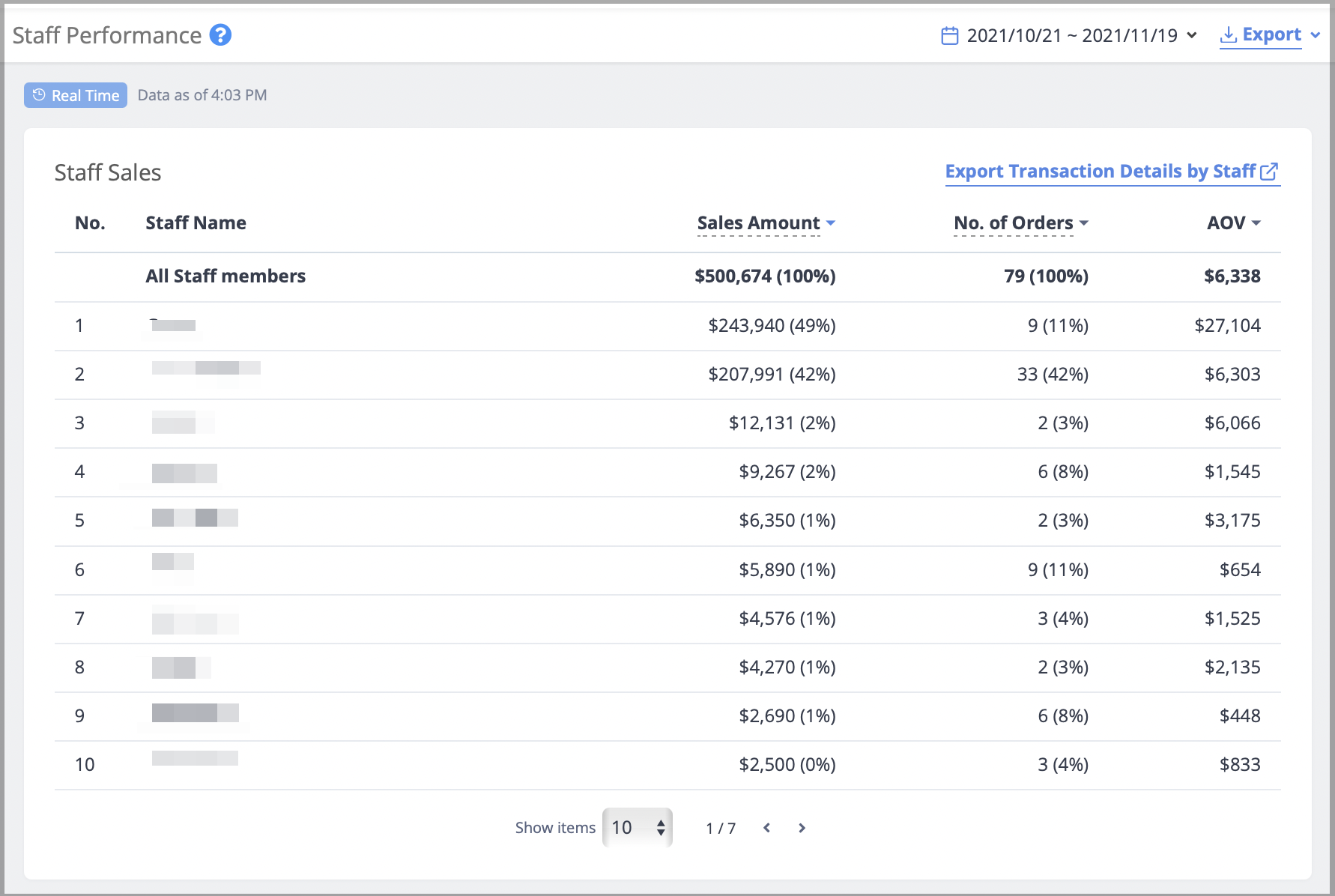Select staff row number 2 with $207,991 sales
Image resolution: width=1335 pixels, height=896 pixels.
pyautogui.click(x=667, y=375)
